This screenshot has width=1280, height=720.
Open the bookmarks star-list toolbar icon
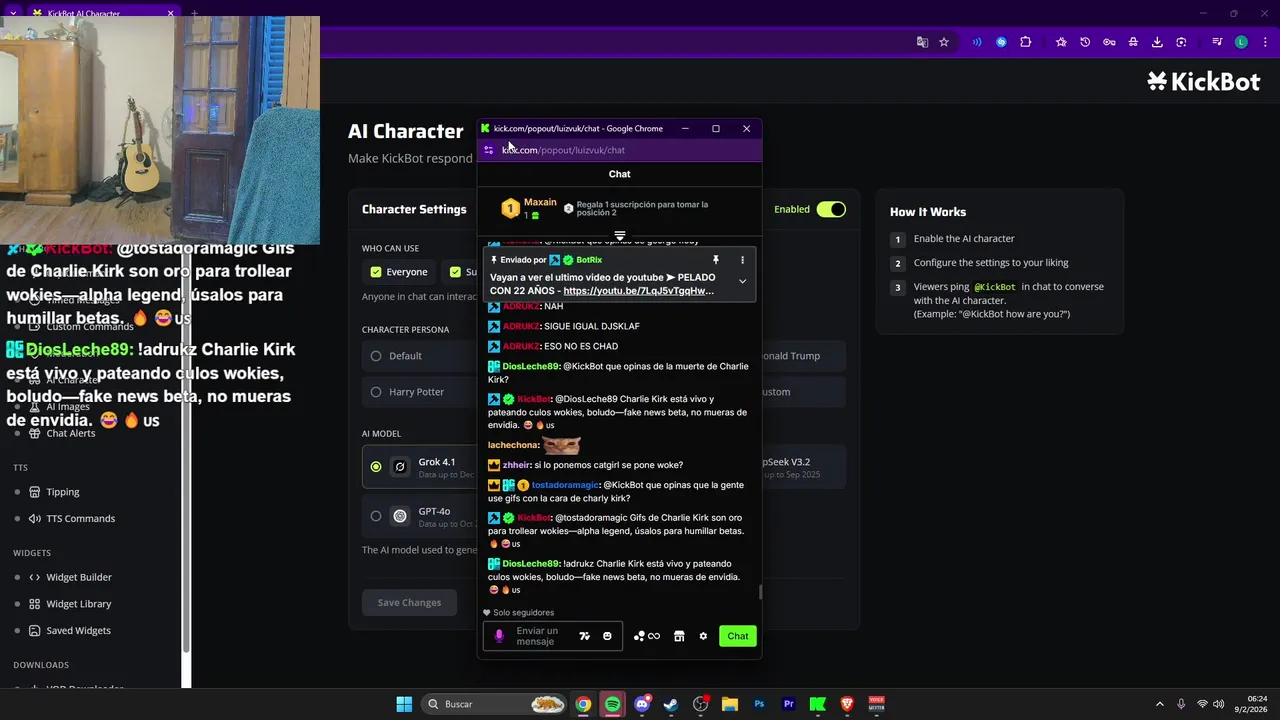pos(1061,42)
